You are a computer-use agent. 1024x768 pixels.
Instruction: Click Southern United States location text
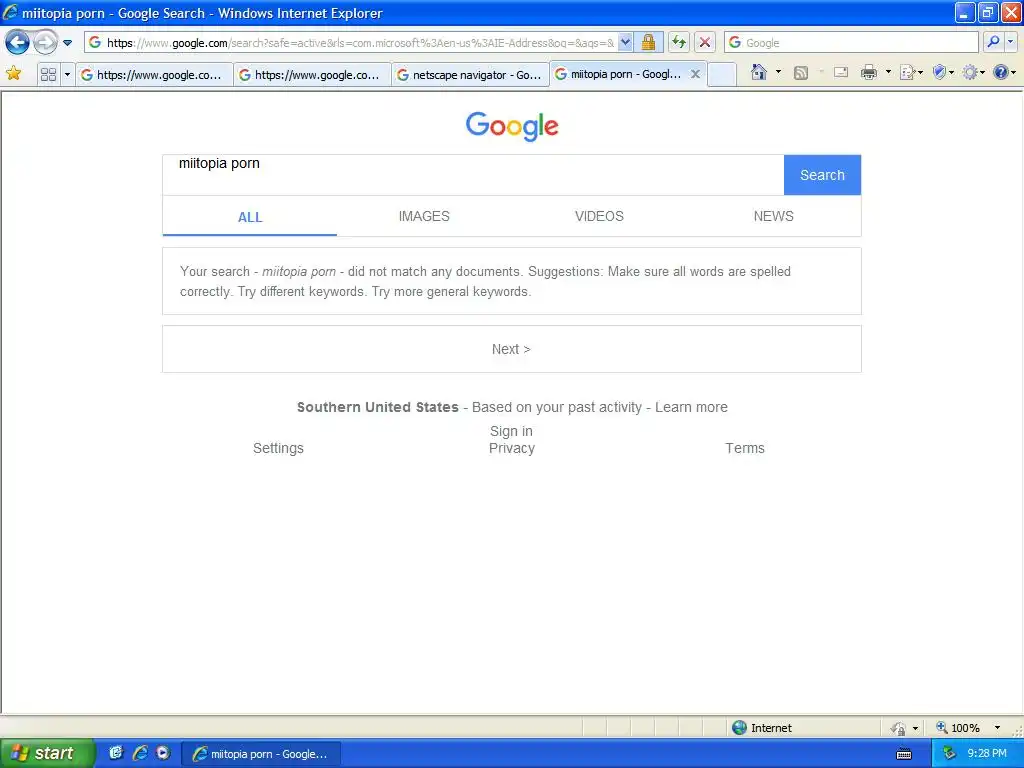coord(377,408)
